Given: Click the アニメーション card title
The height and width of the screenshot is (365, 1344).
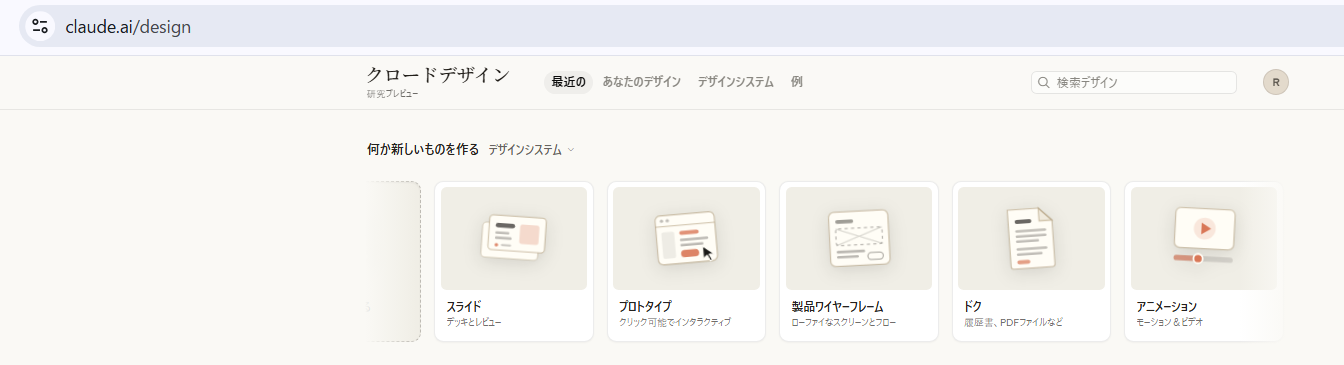Looking at the screenshot, I should click(1167, 306).
